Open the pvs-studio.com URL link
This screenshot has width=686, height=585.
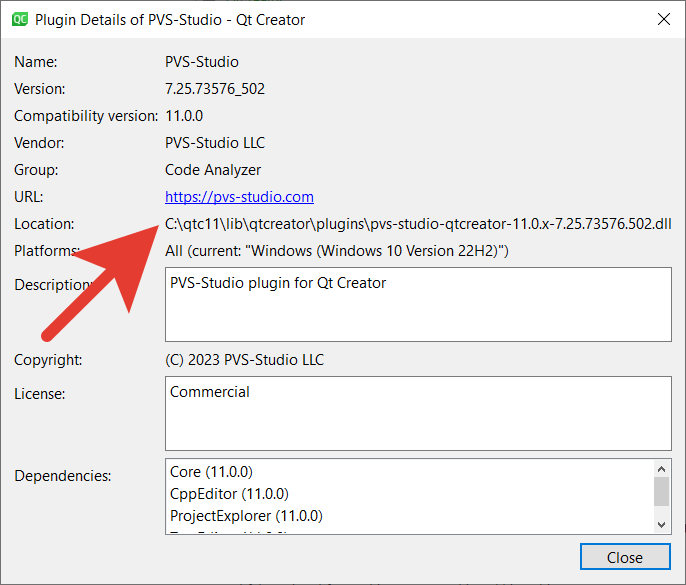click(239, 197)
